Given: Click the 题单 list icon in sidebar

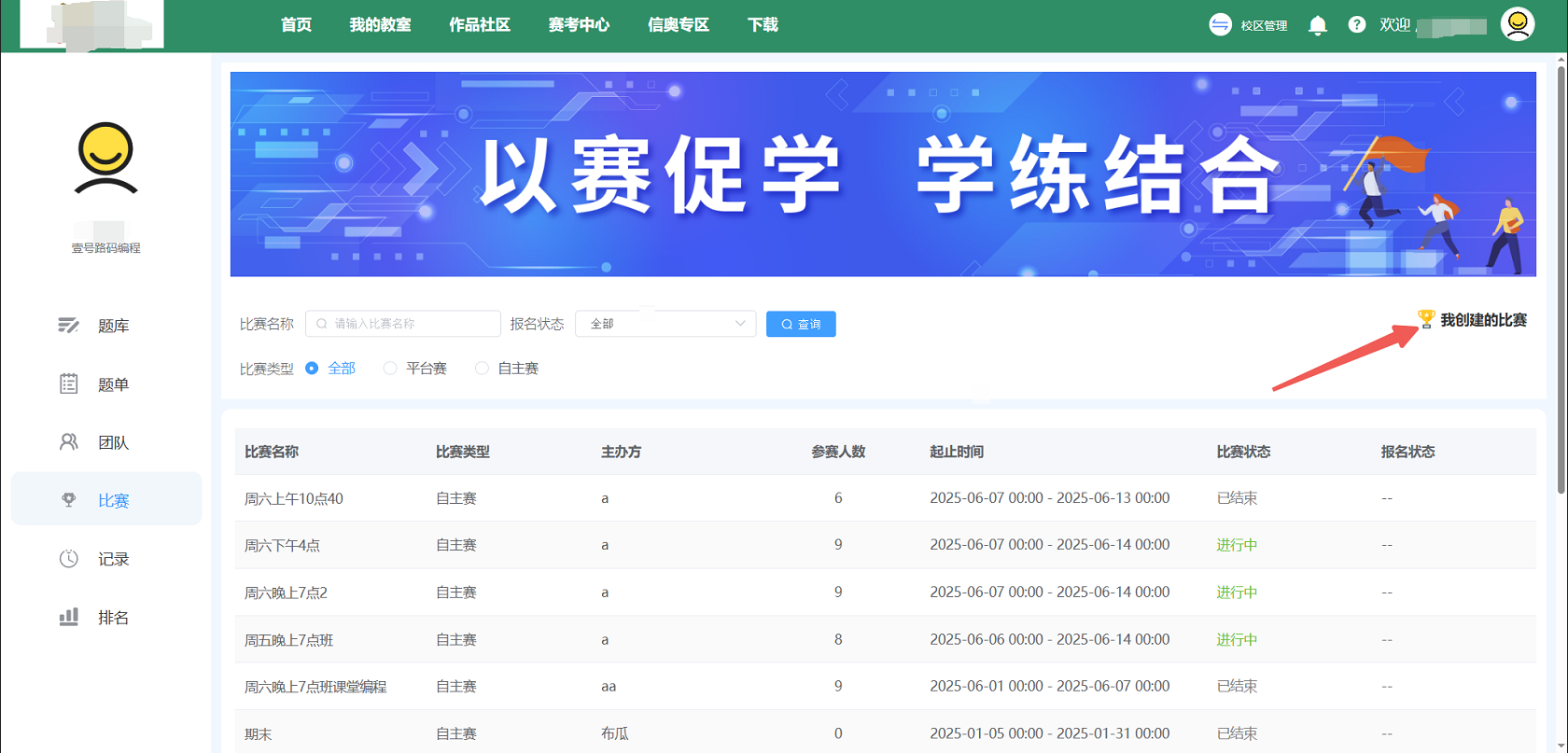Looking at the screenshot, I should pos(68,383).
